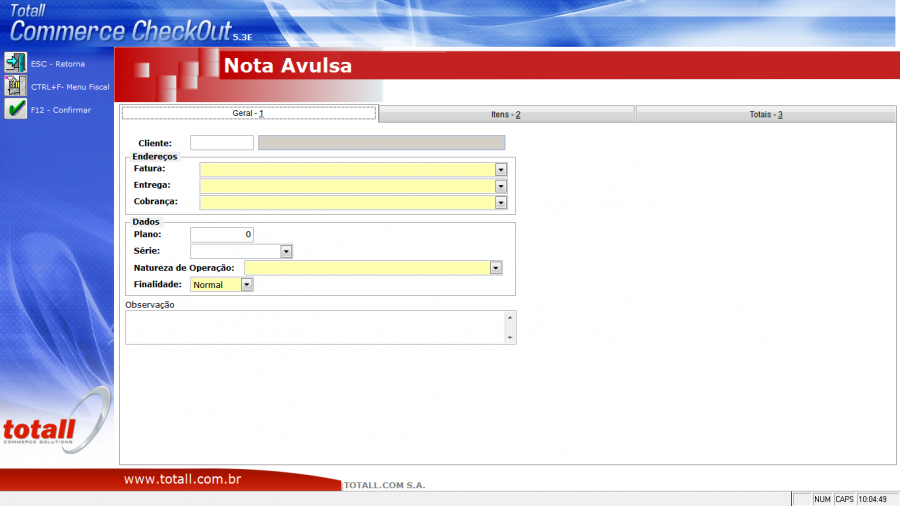Select the Geral tab
This screenshot has height=506, width=900.
(248, 114)
